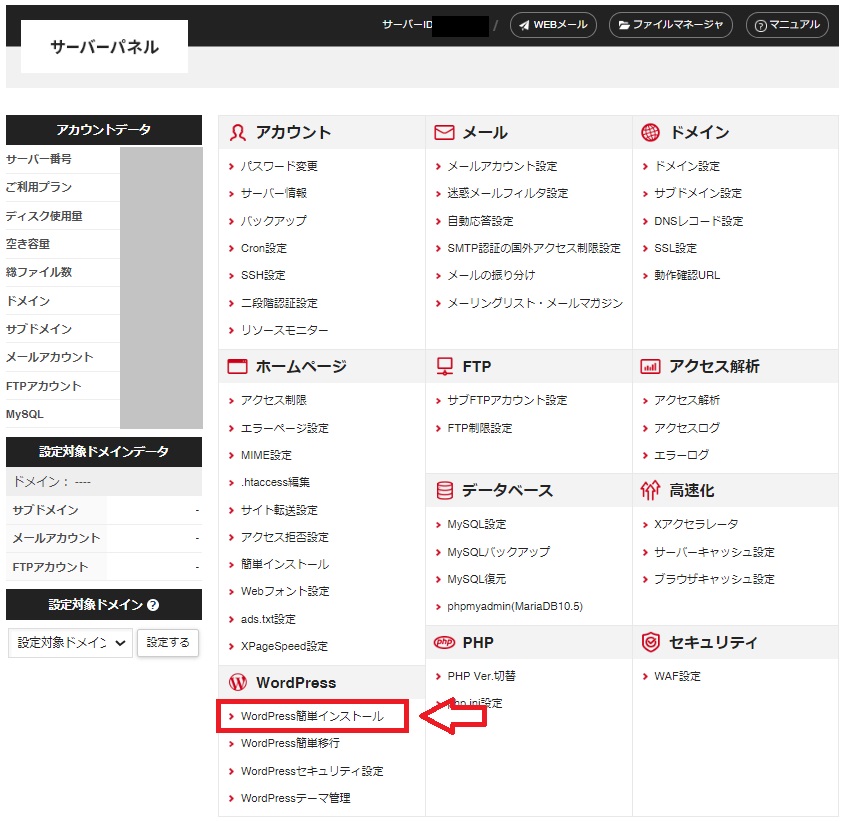Open FTP制限設定
The width and height of the screenshot is (845, 822).
pyautogui.click(x=480, y=428)
